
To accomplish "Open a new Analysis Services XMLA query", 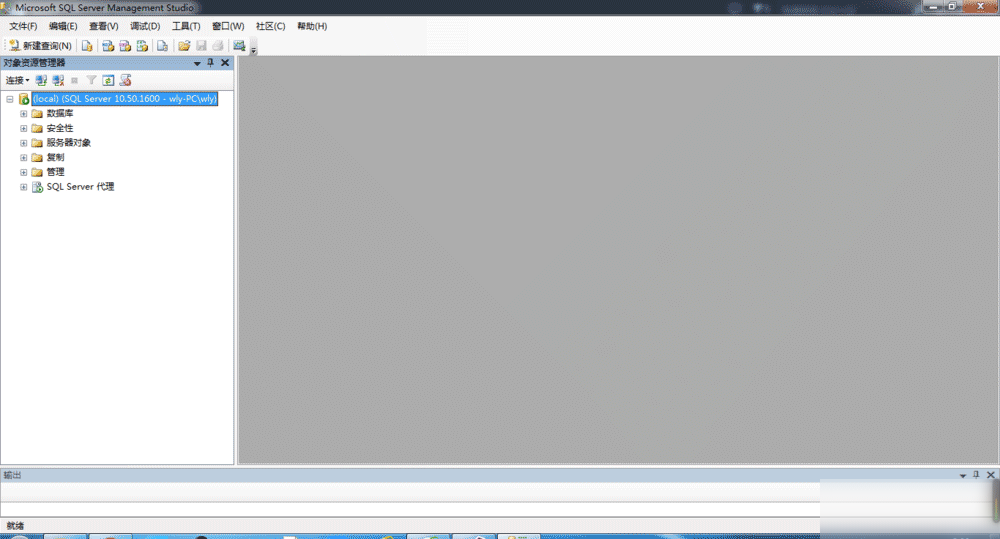I will coord(142,46).
